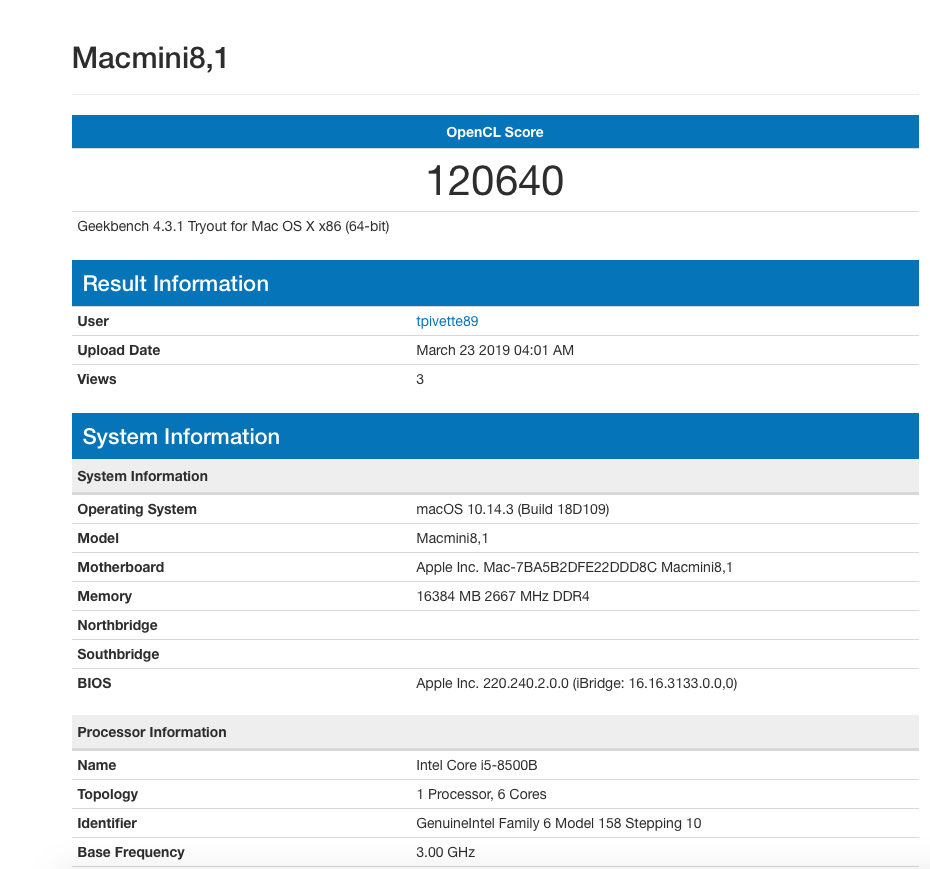
Task: Click the Operating System row label
Action: [x=137, y=509]
